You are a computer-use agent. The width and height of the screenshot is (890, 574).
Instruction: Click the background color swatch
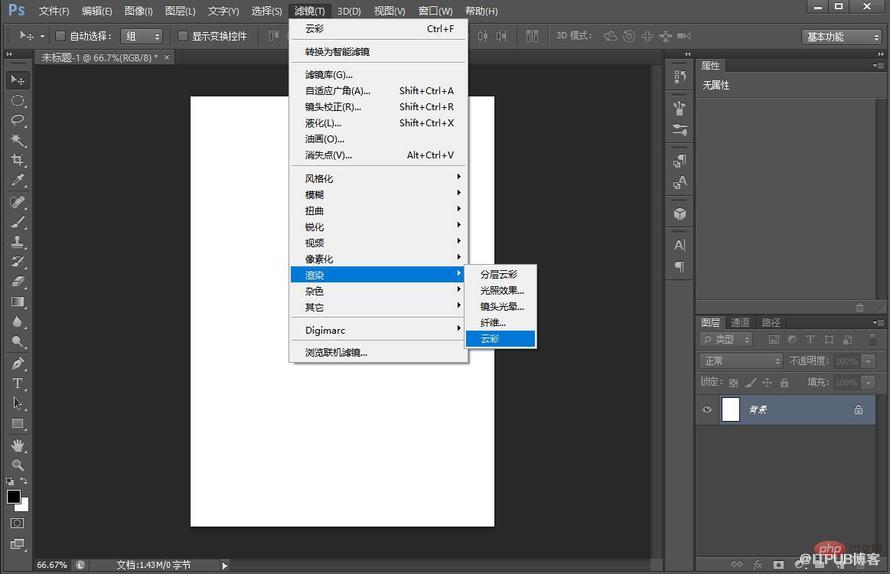tap(24, 505)
